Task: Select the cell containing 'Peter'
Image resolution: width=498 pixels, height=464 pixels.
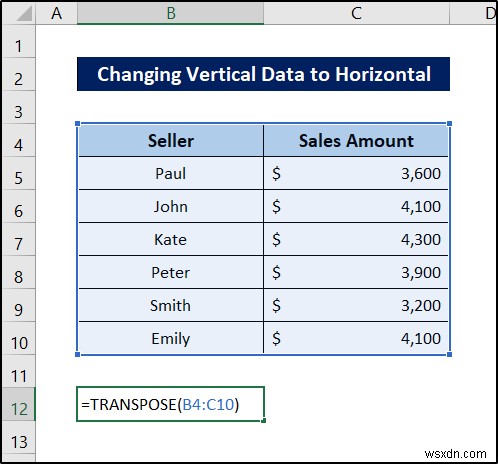Action: [x=171, y=272]
